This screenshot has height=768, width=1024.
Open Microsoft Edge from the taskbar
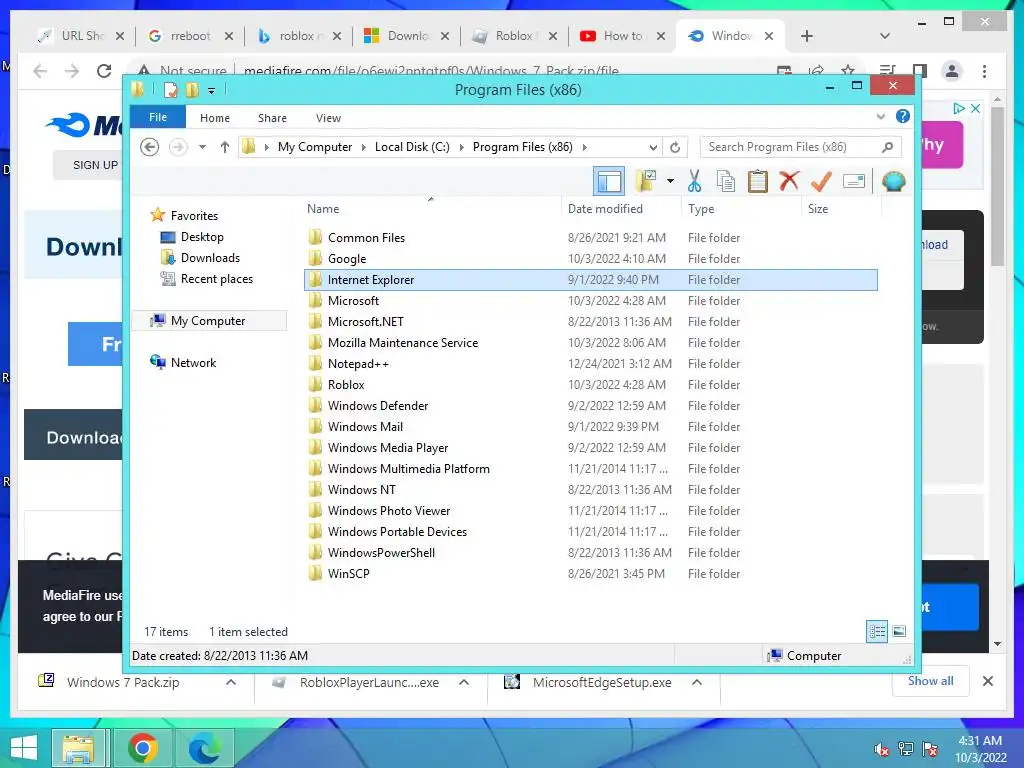[x=204, y=748]
